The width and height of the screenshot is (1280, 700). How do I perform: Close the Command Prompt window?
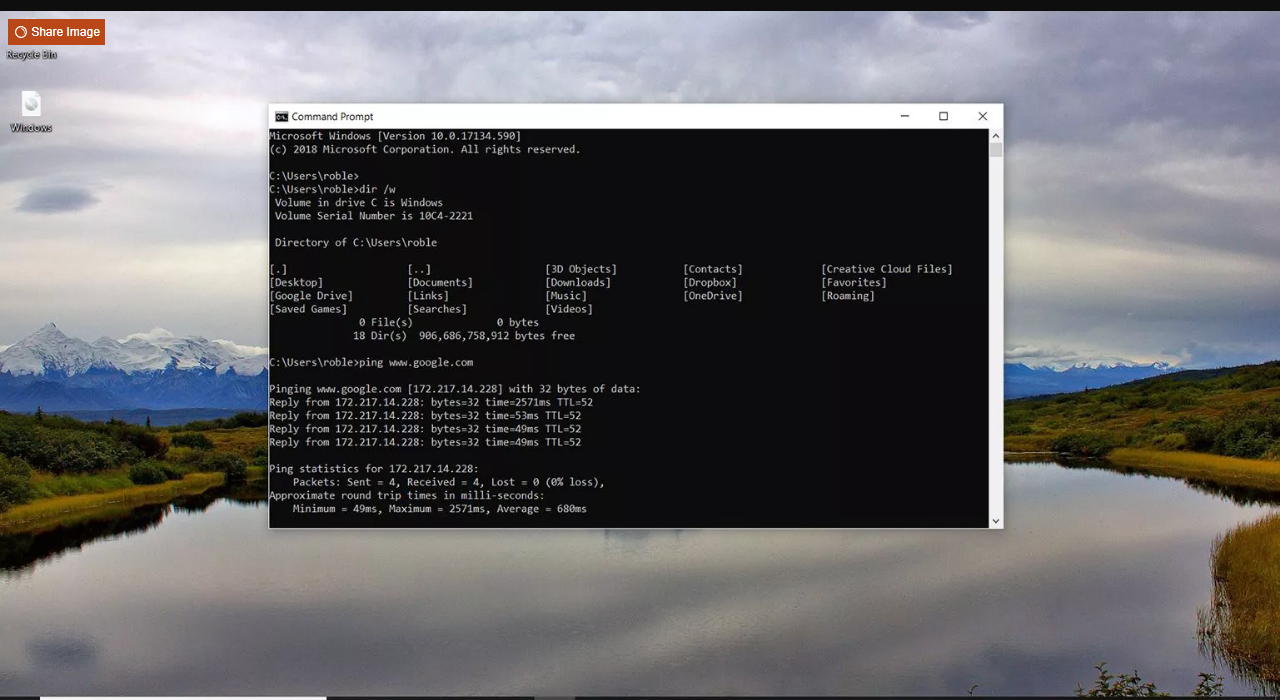tap(982, 116)
